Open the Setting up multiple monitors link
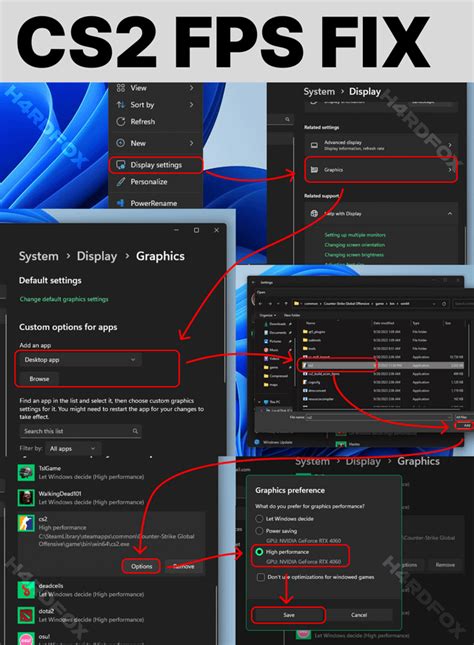This screenshot has height=645, width=474. click(x=355, y=235)
